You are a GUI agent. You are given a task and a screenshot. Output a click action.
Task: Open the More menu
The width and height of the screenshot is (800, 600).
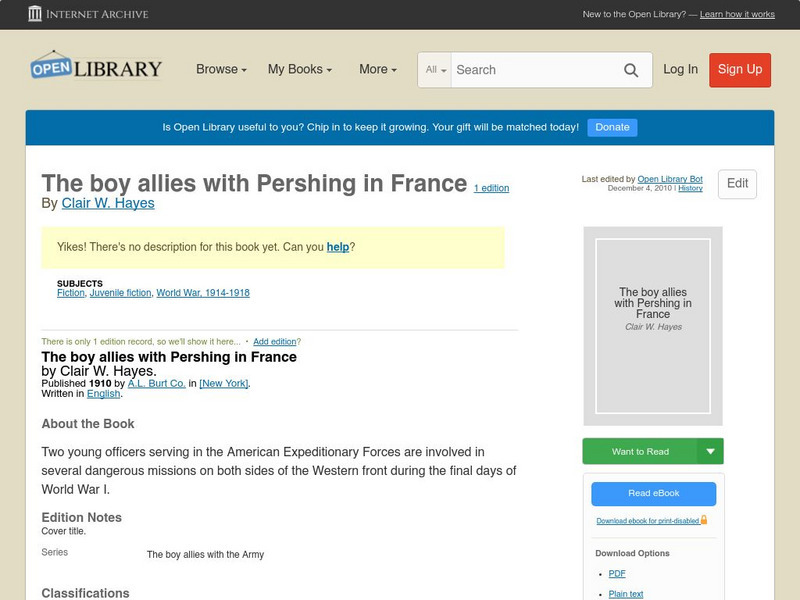tap(376, 69)
